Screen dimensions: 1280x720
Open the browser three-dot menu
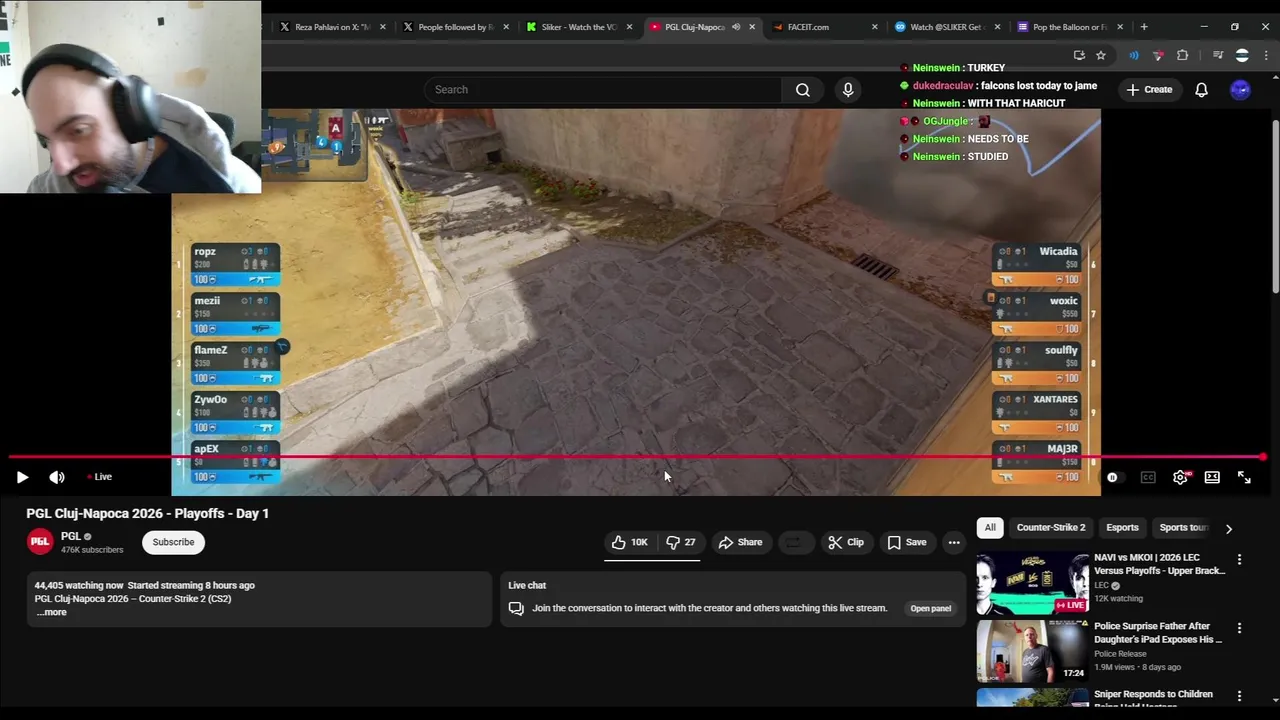pos(1267,55)
